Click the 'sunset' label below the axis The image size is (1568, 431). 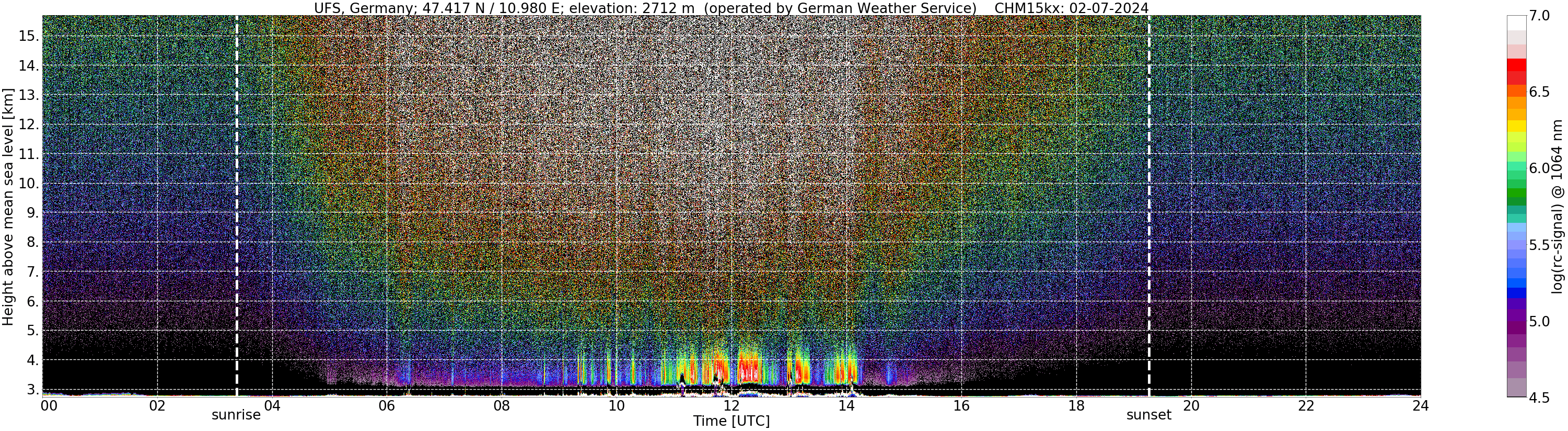(1148, 415)
